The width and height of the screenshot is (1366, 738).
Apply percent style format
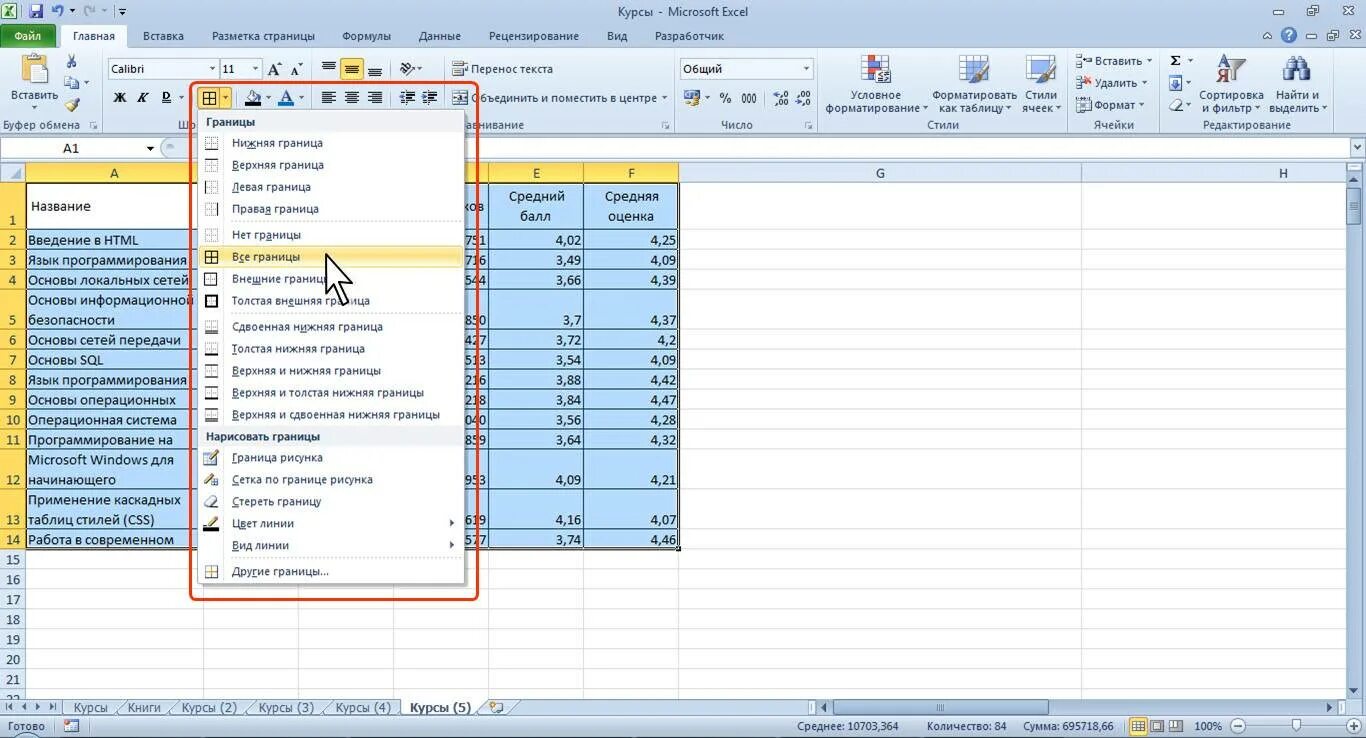[x=725, y=98]
